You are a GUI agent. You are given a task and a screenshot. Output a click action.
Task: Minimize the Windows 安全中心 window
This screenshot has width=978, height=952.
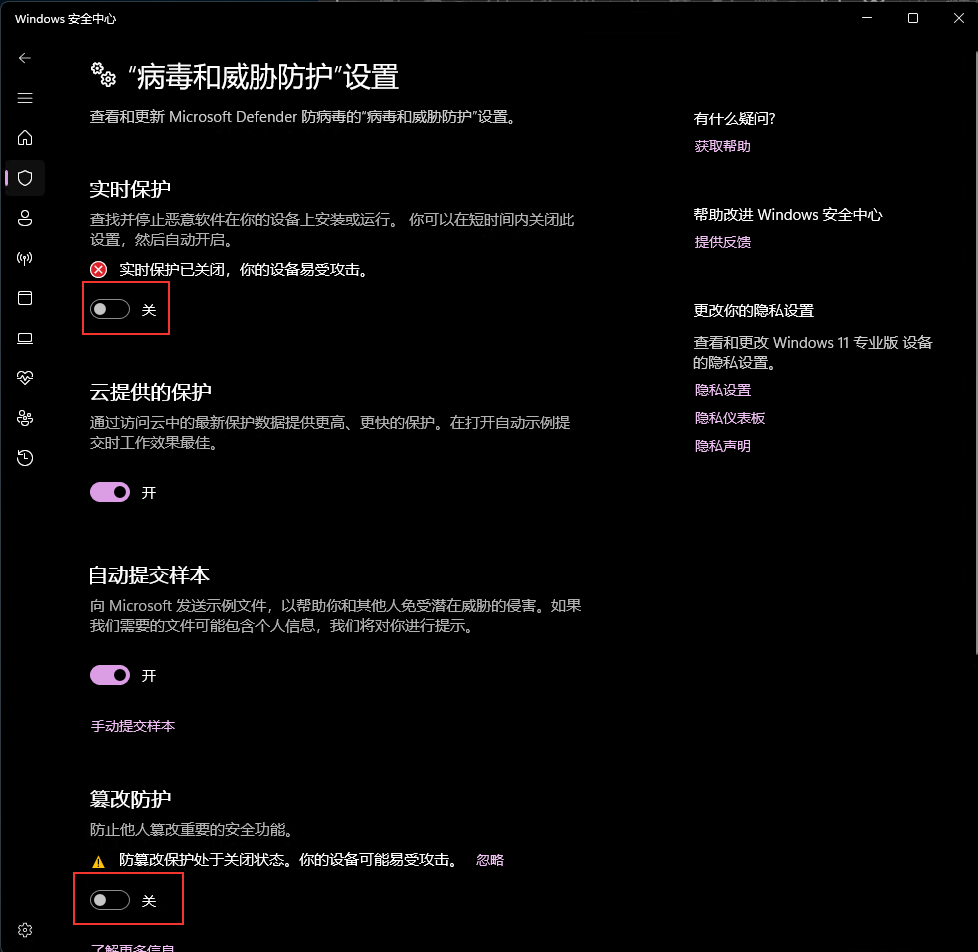coord(867,18)
